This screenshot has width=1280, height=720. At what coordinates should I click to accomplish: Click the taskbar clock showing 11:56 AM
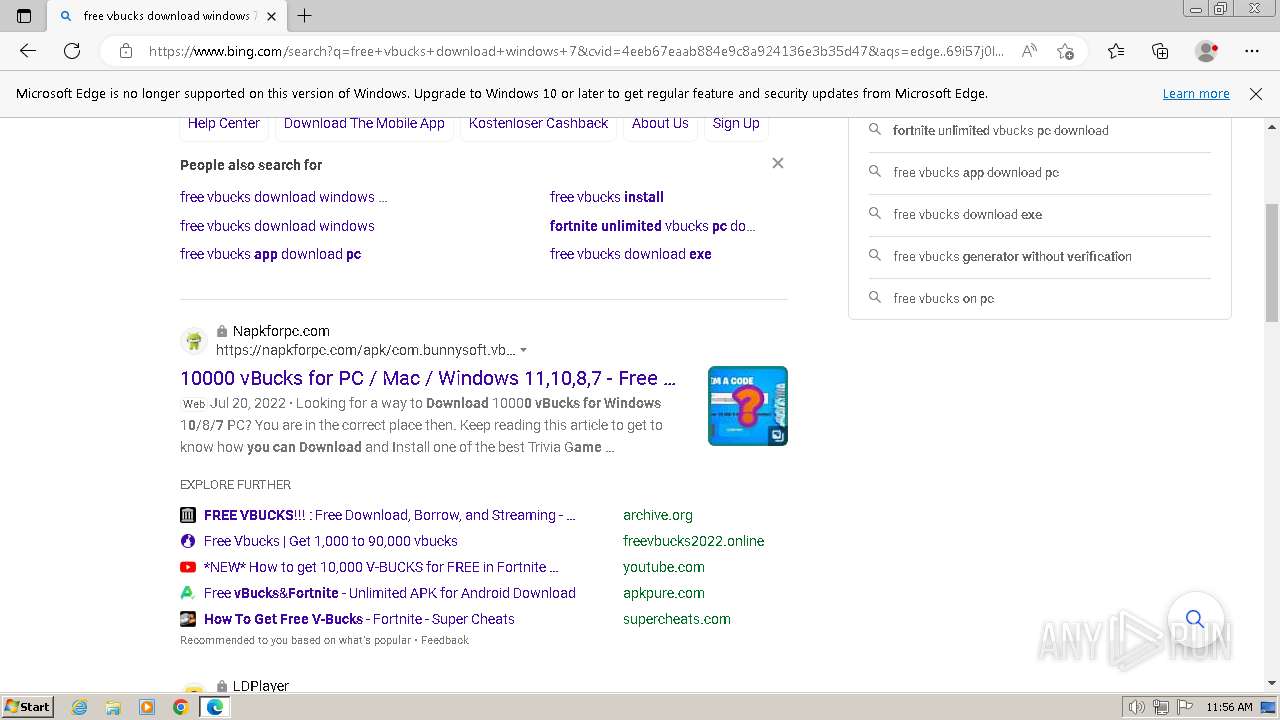tap(1229, 707)
